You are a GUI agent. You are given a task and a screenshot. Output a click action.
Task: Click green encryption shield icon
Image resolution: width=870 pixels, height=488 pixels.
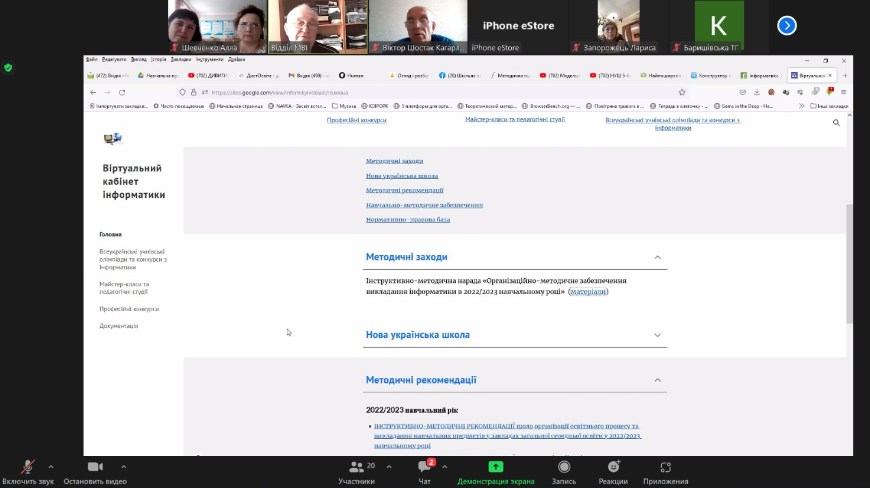pyautogui.click(x=8, y=68)
